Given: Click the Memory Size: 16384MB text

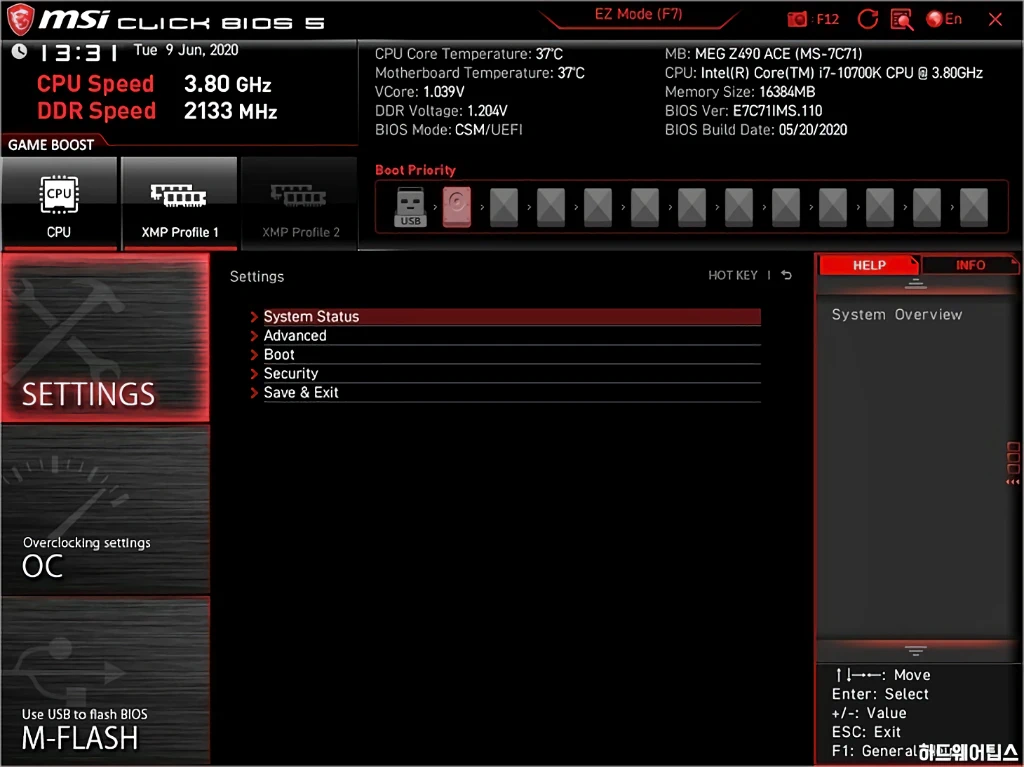Looking at the screenshot, I should [x=740, y=92].
